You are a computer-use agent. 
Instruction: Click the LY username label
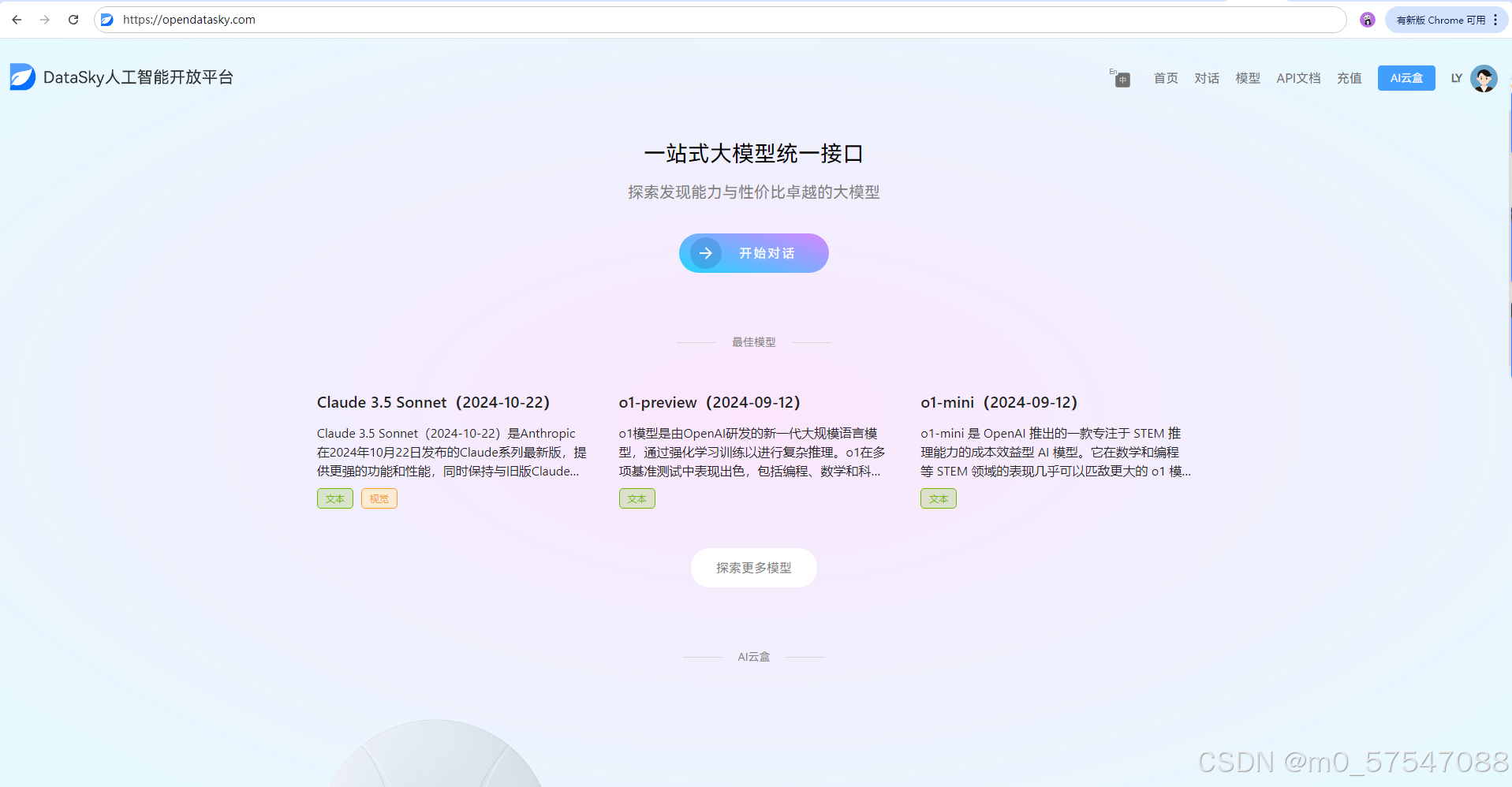pos(1457,78)
